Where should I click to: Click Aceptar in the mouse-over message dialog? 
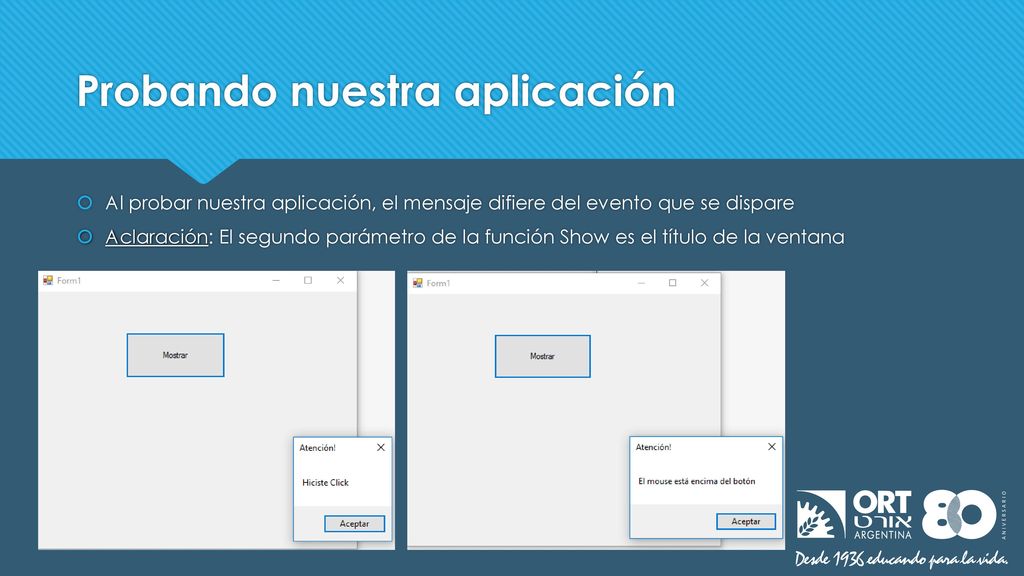click(746, 521)
